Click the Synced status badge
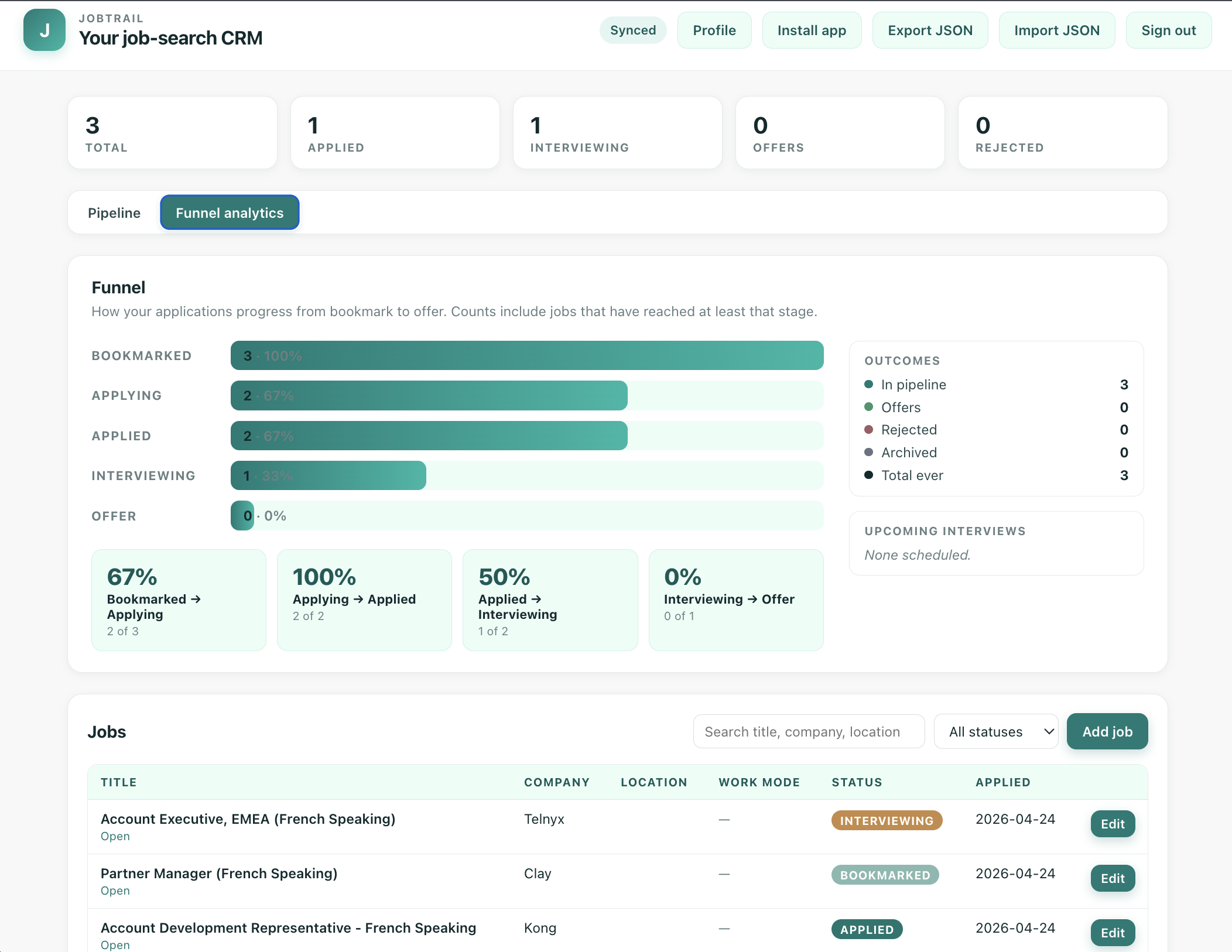This screenshot has height=952, width=1232. pos(633,30)
